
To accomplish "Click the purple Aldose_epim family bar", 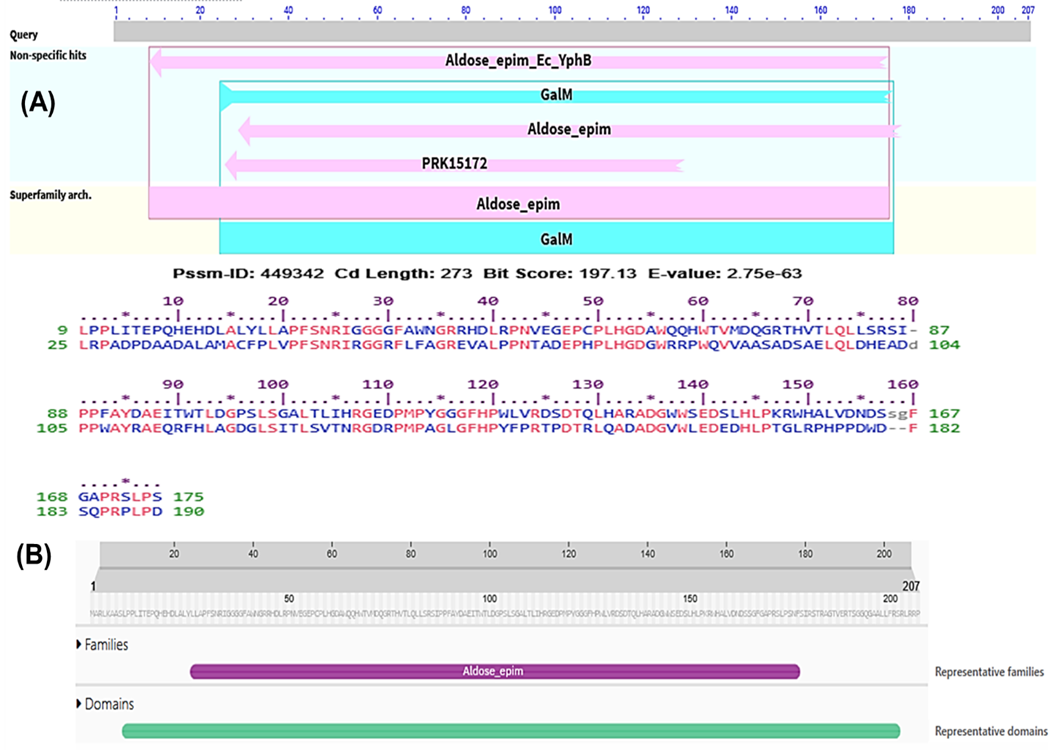I will tap(495, 672).
